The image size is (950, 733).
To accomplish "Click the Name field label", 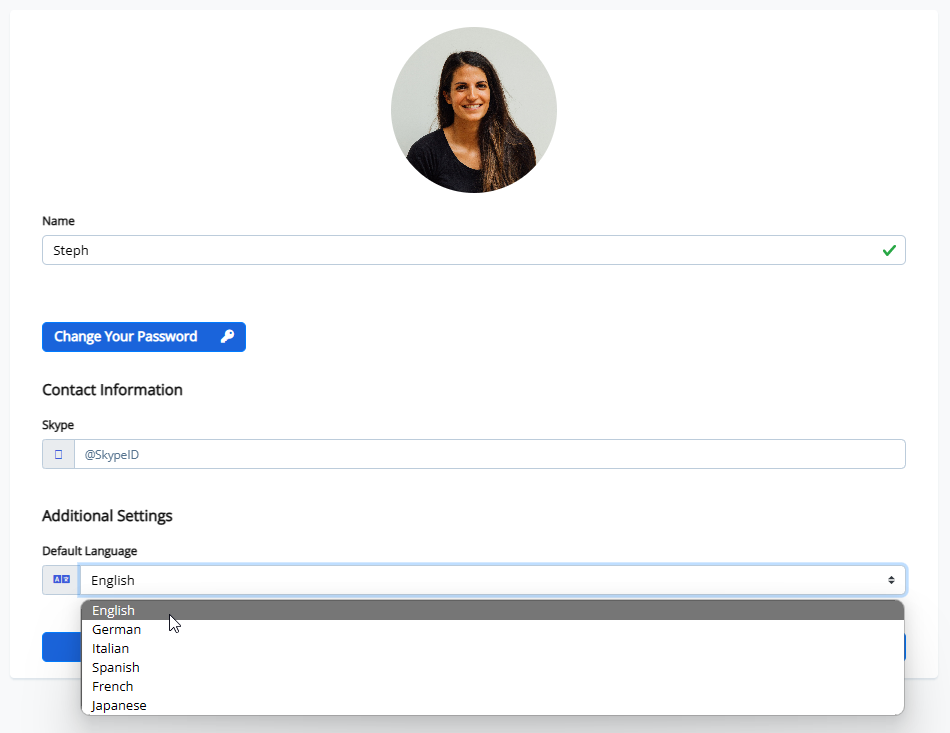I will tap(58, 221).
